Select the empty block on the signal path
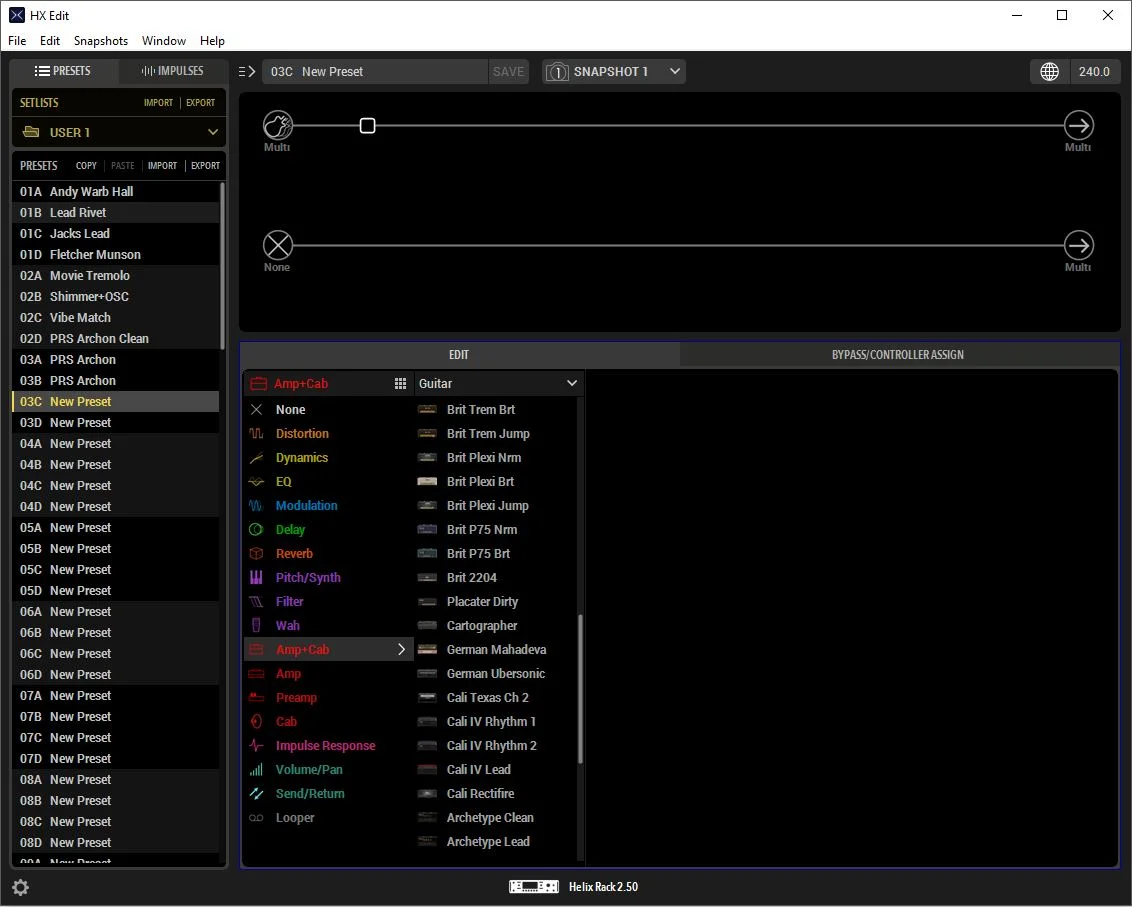 [x=367, y=126]
